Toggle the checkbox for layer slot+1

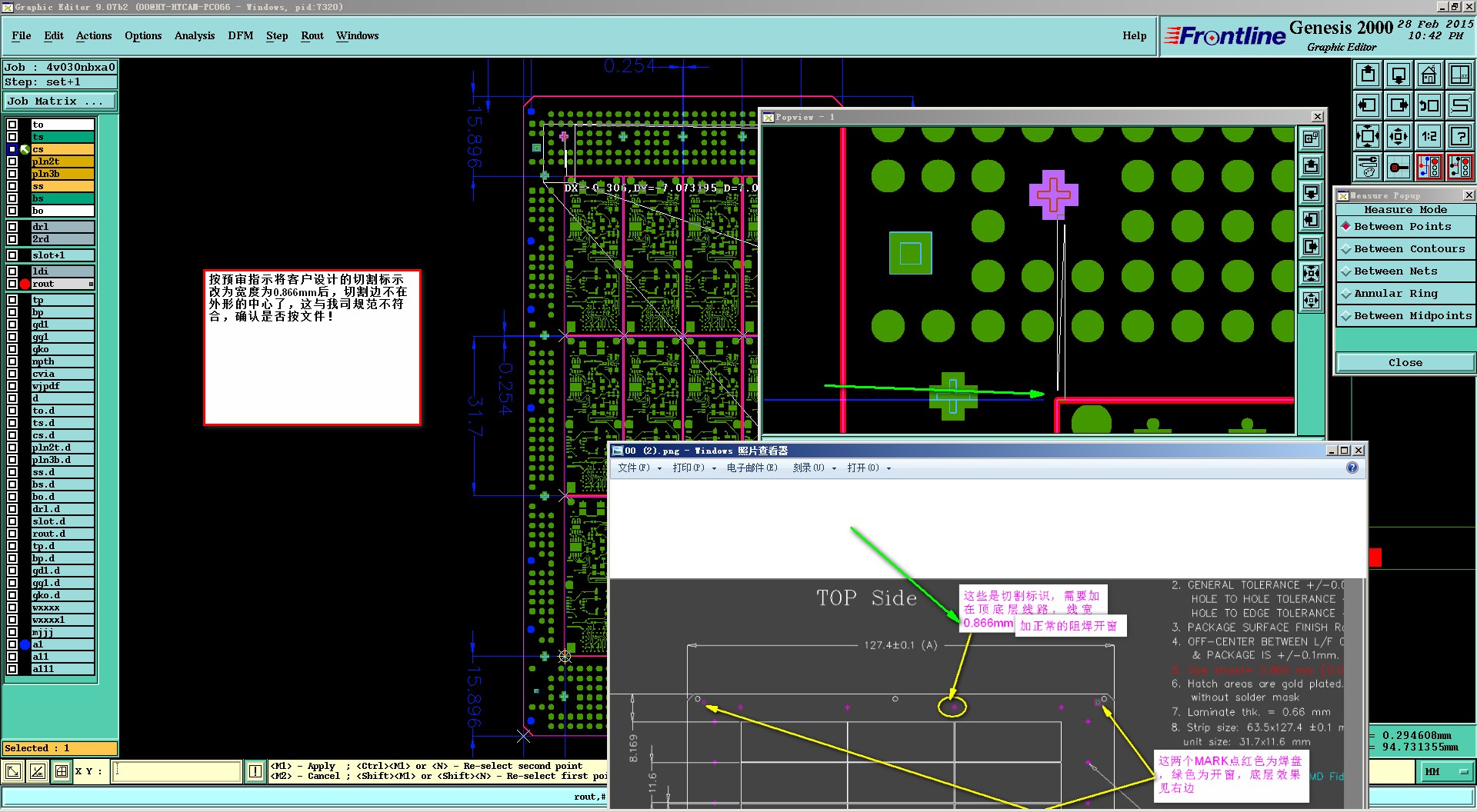tap(12, 255)
